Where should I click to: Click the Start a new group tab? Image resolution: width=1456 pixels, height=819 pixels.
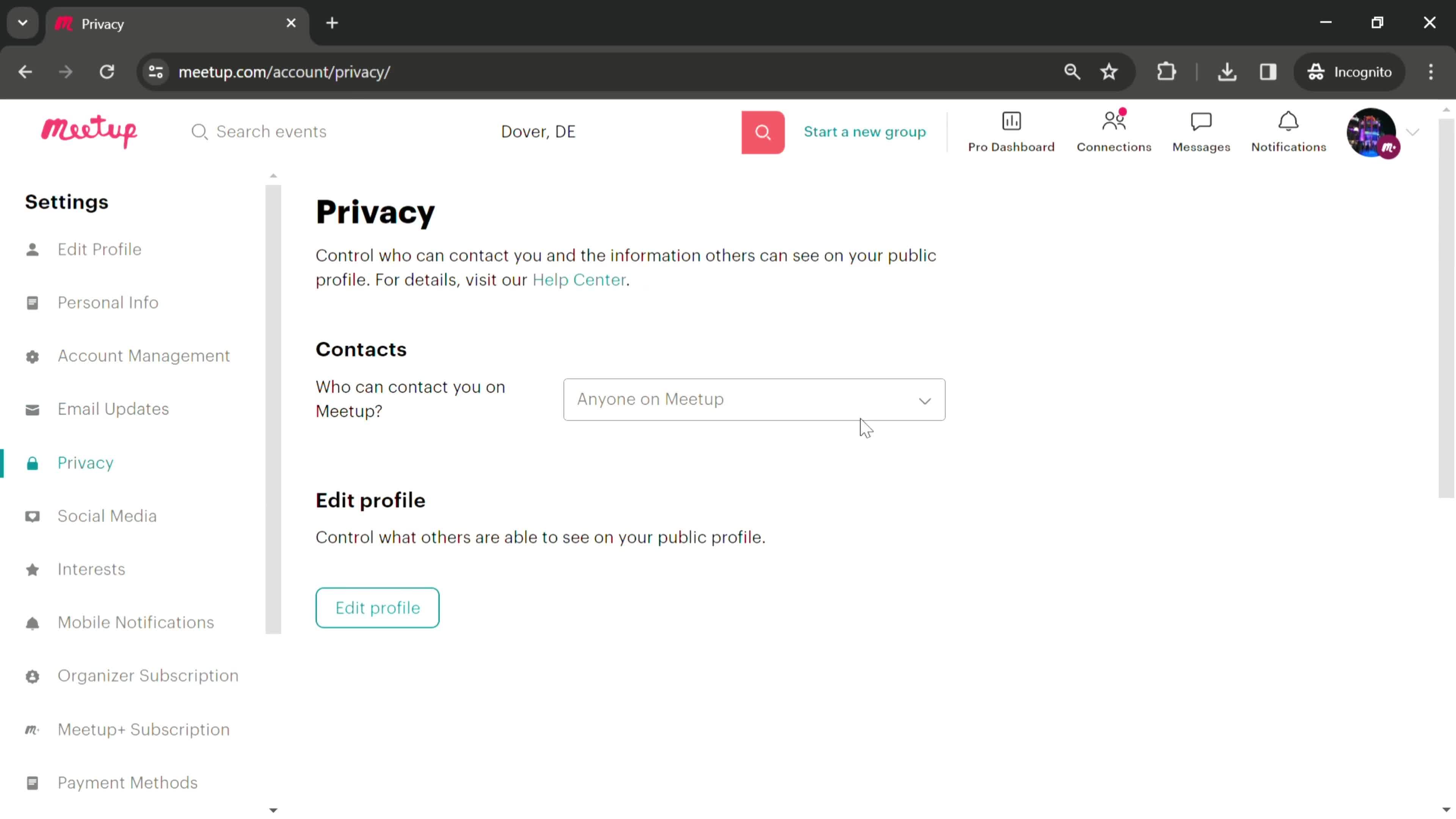click(x=864, y=131)
